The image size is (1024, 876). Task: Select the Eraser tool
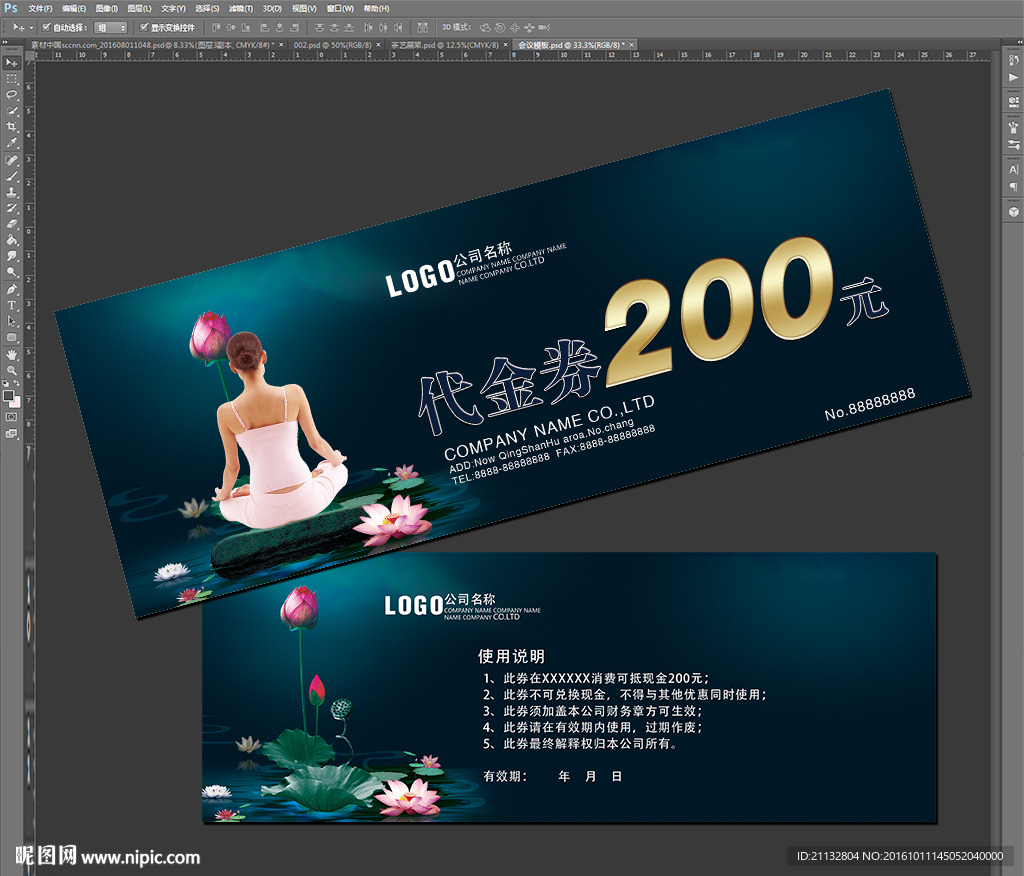point(12,224)
